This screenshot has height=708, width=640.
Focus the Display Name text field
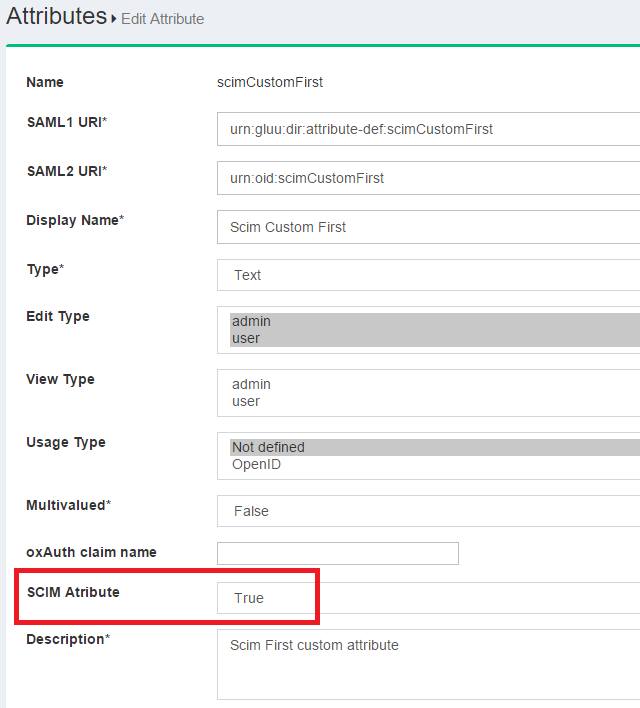(428, 227)
